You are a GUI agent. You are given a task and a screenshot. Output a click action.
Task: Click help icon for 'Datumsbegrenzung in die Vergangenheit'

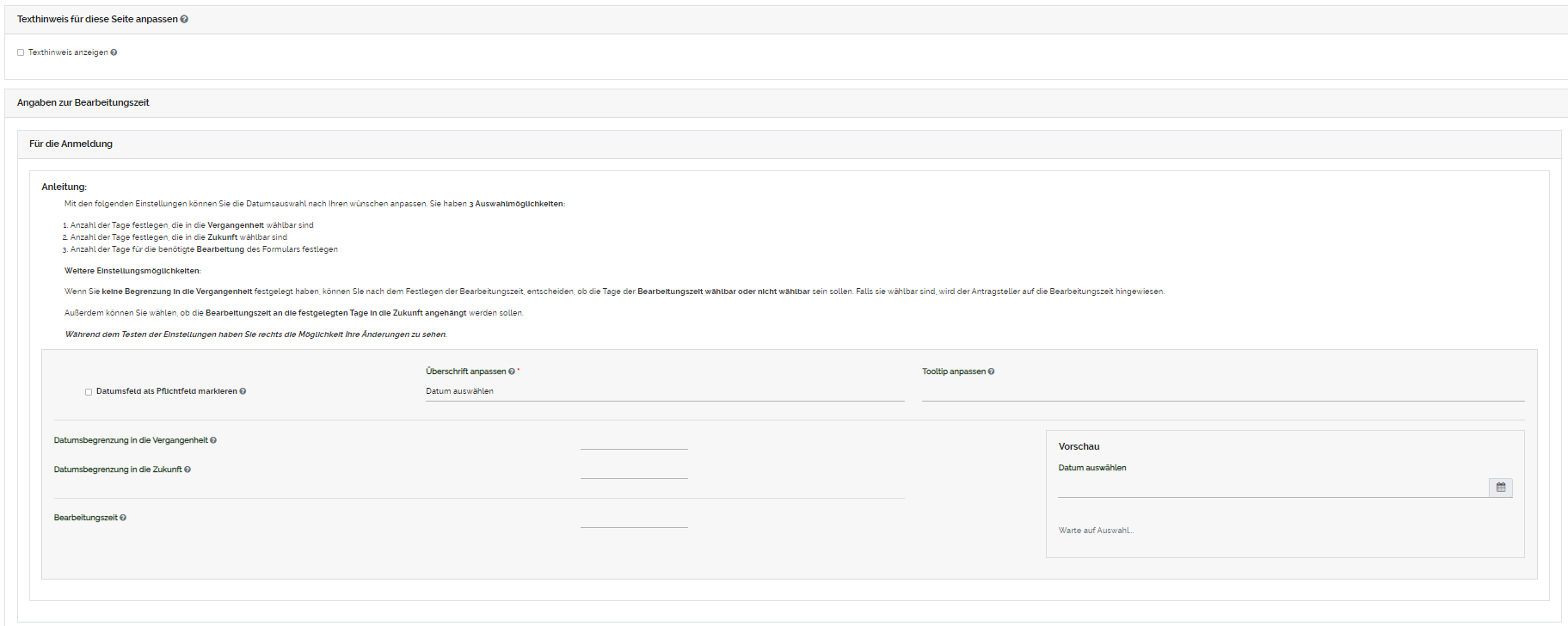(213, 440)
